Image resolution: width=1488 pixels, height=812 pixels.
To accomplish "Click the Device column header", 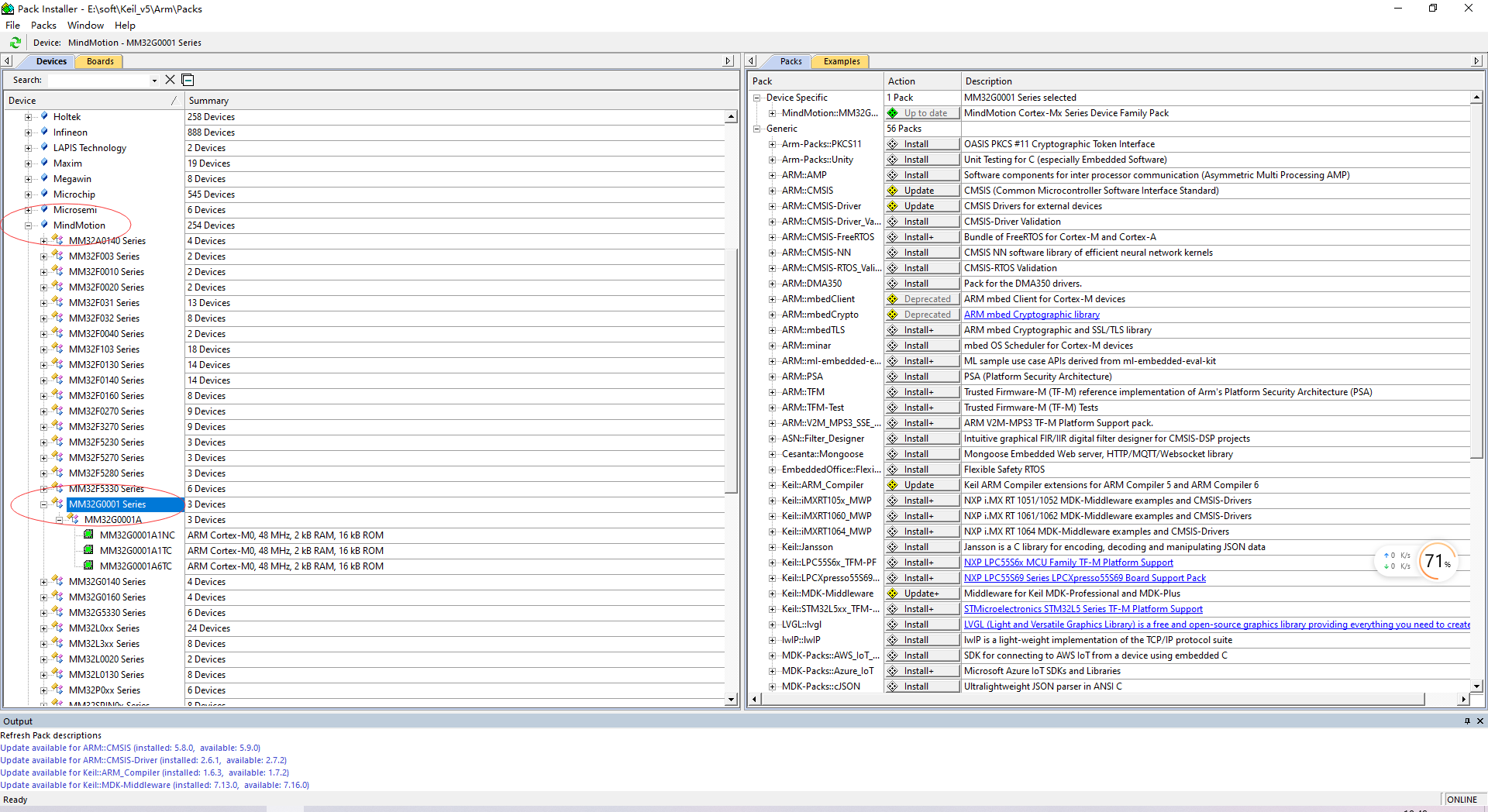I will 93,101.
